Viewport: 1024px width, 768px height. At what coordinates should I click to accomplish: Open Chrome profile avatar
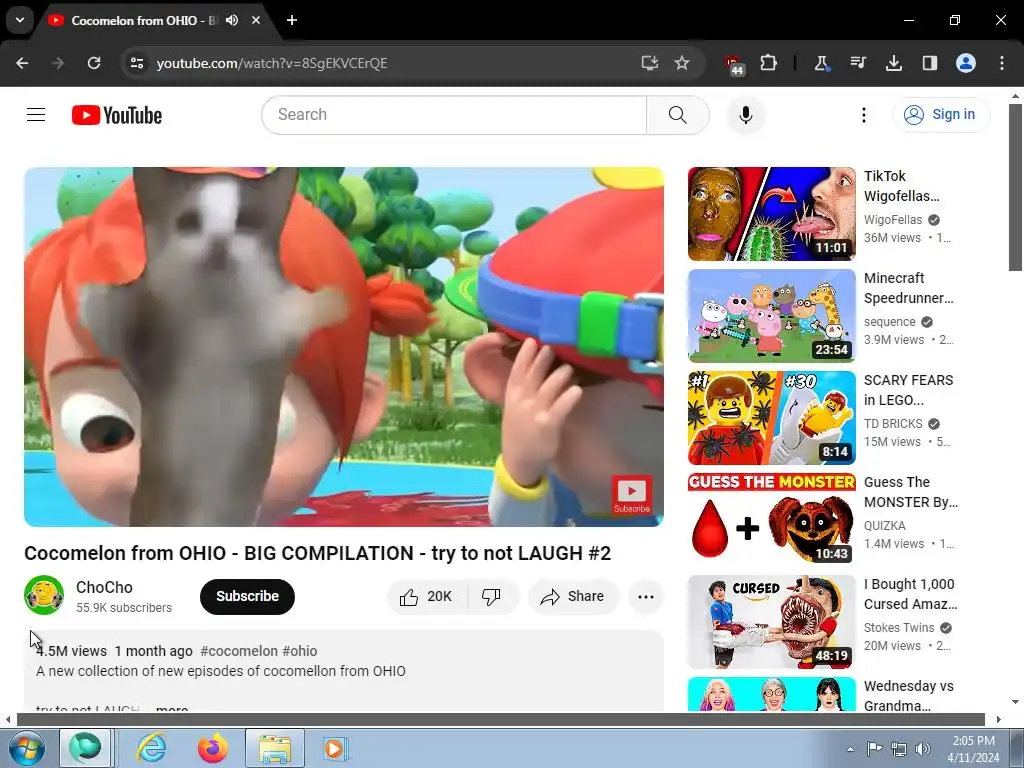pyautogui.click(x=965, y=63)
